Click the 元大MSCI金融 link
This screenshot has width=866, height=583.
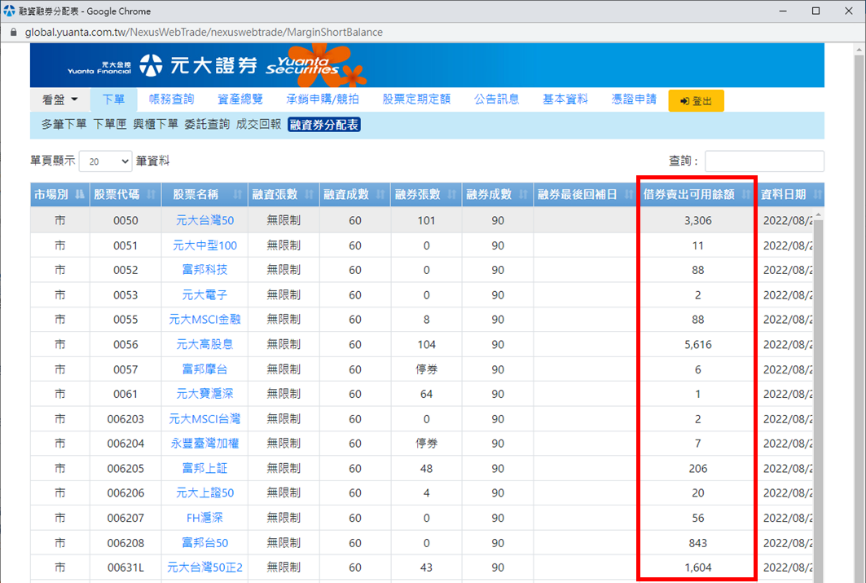(x=205, y=319)
